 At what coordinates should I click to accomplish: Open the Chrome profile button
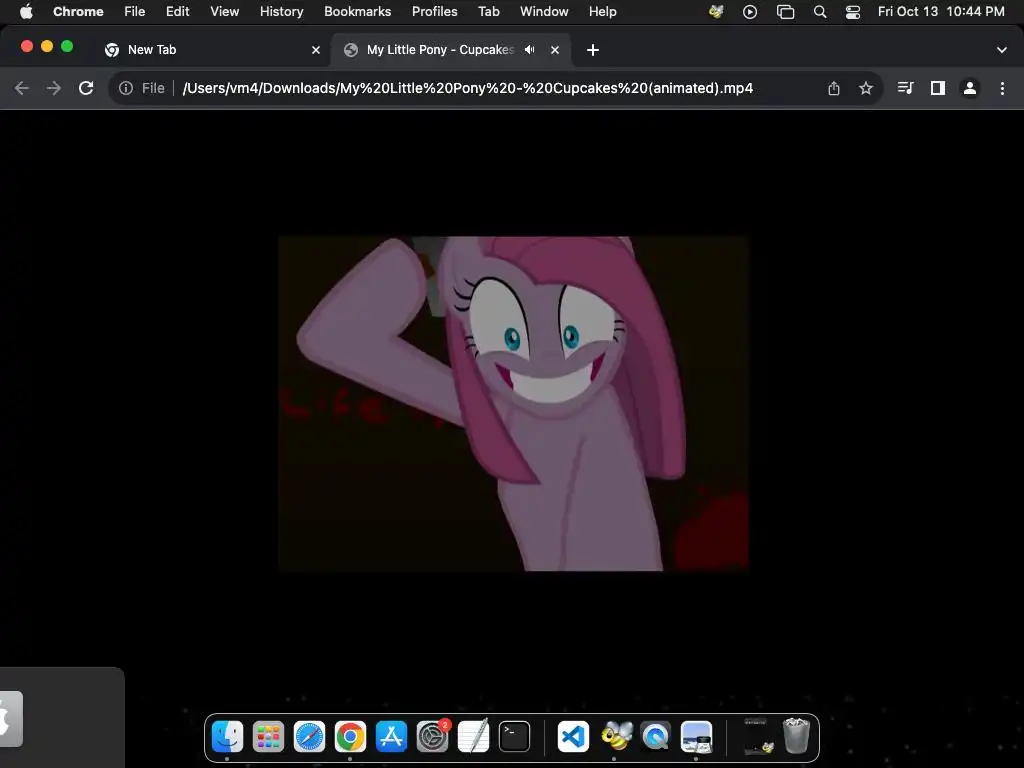coord(970,88)
